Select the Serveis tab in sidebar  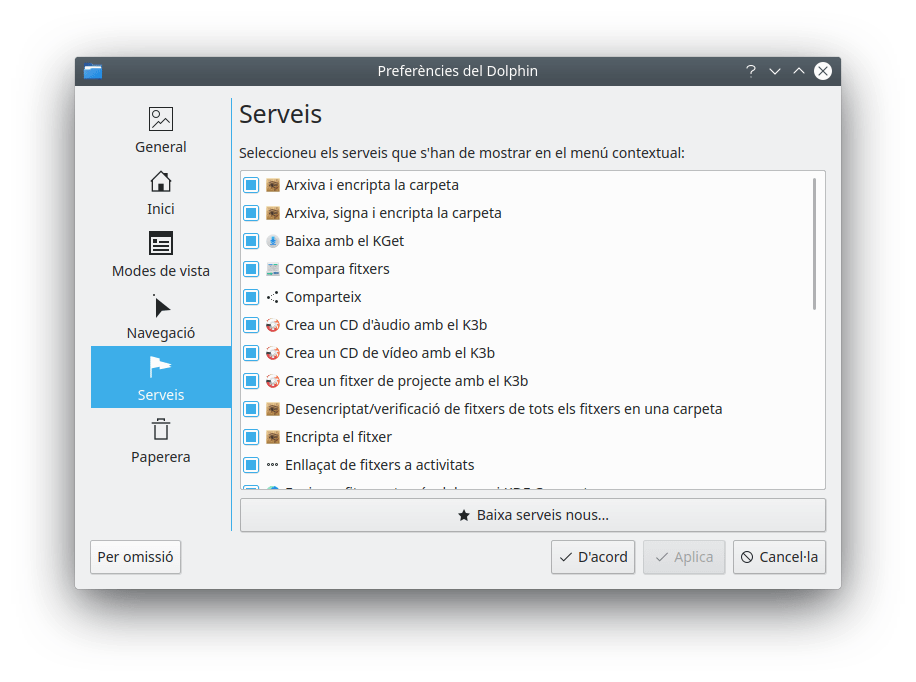tap(161, 377)
